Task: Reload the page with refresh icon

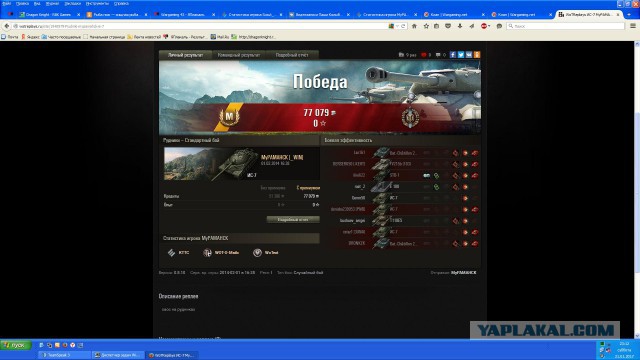Action: point(403,26)
